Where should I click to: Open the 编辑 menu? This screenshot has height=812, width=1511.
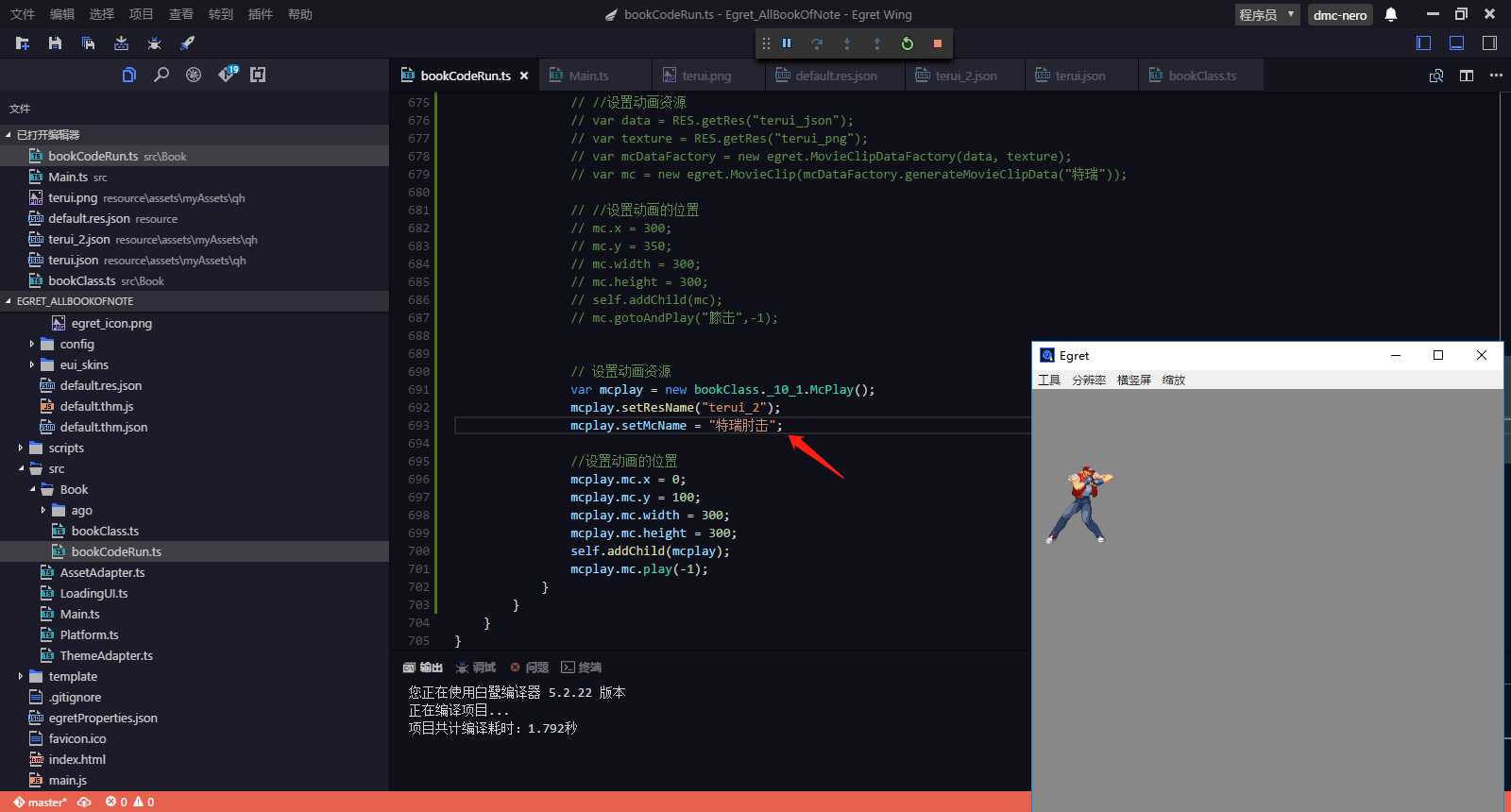click(61, 14)
